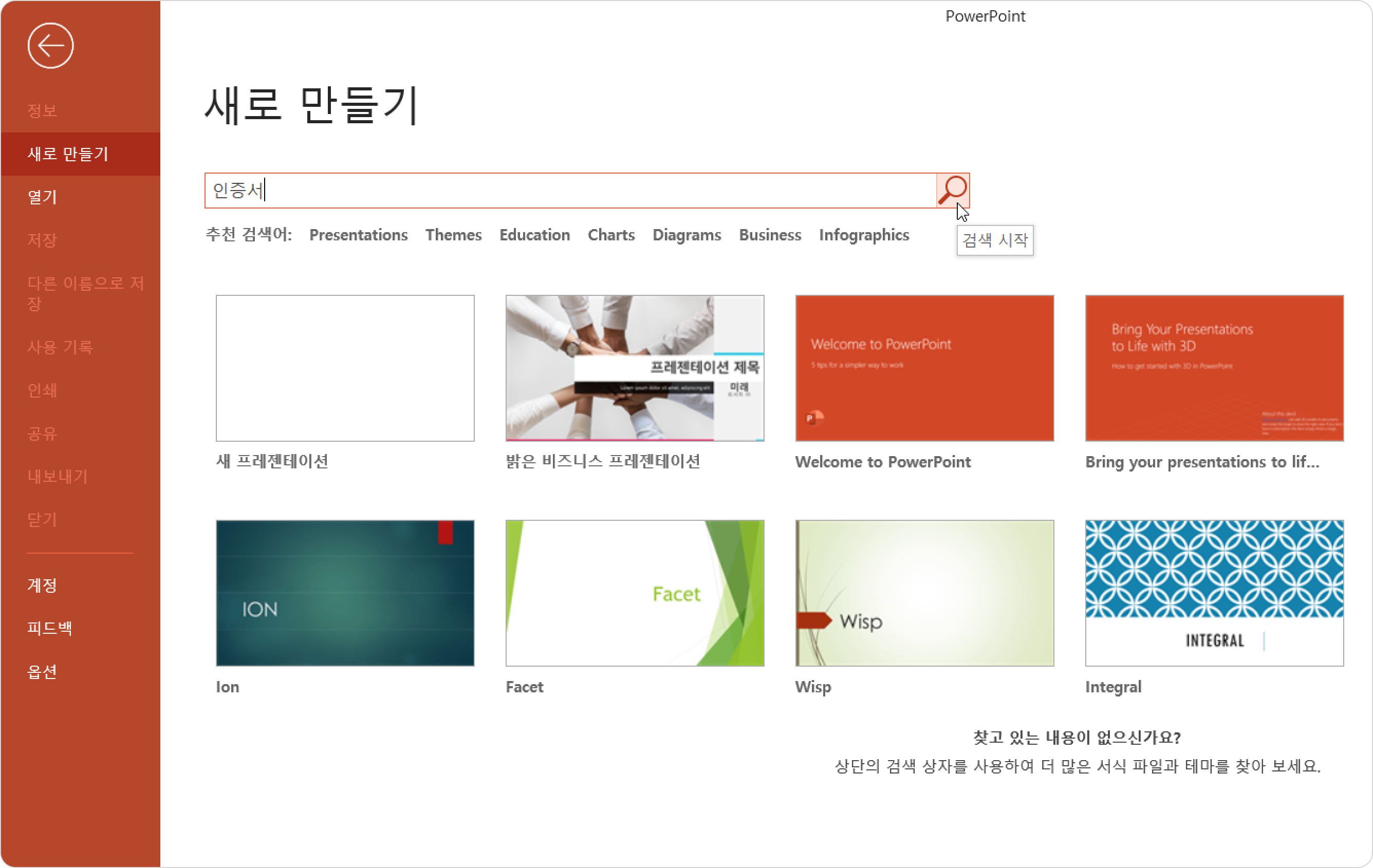Choose 닫기 in the sidebar

coord(42,520)
